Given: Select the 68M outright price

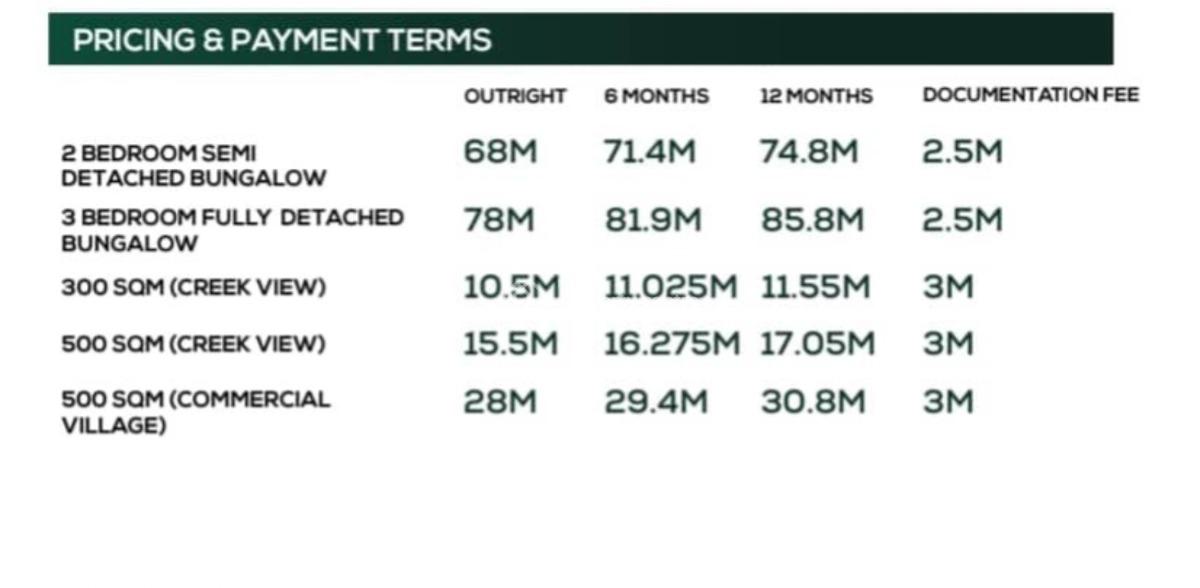Looking at the screenshot, I should 500,152.
